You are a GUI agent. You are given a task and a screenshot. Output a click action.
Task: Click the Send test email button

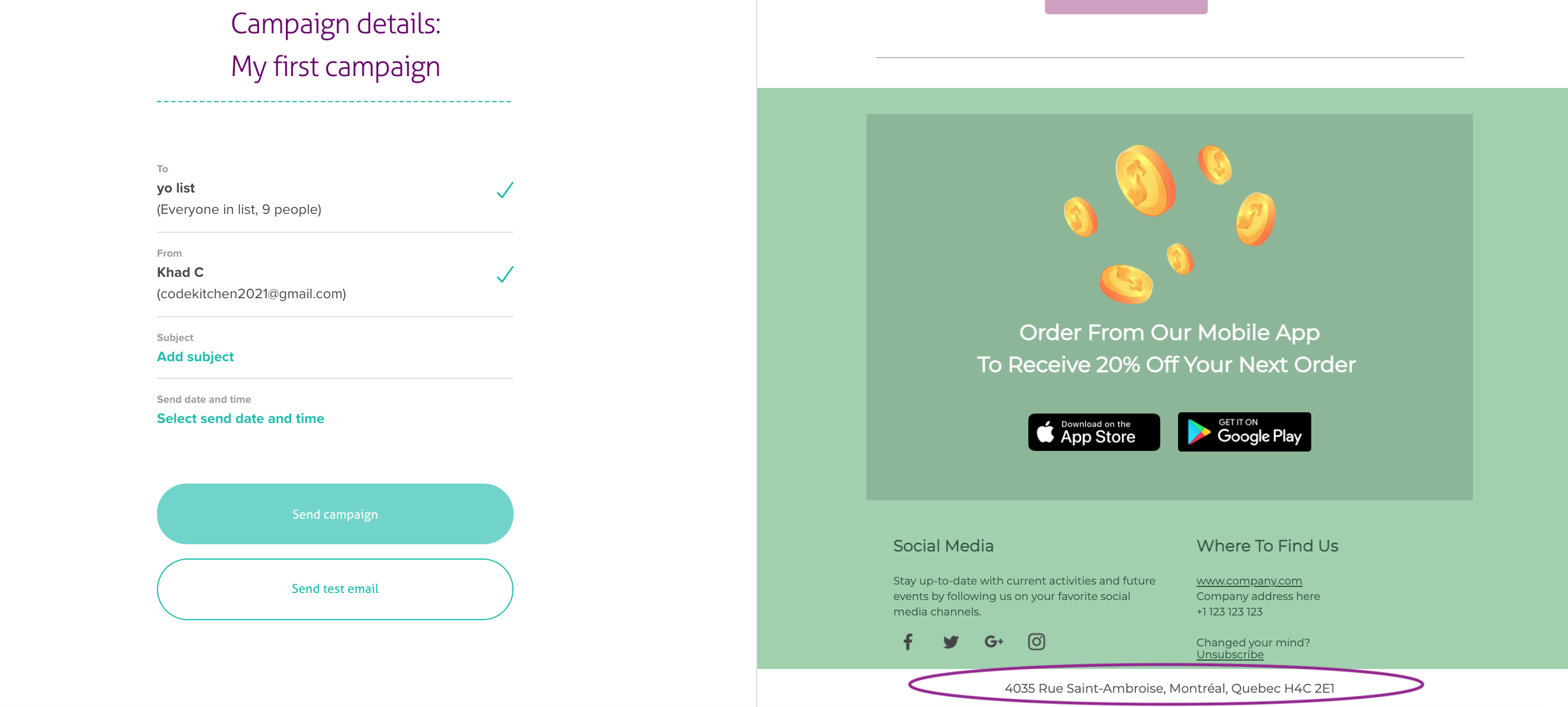point(335,588)
